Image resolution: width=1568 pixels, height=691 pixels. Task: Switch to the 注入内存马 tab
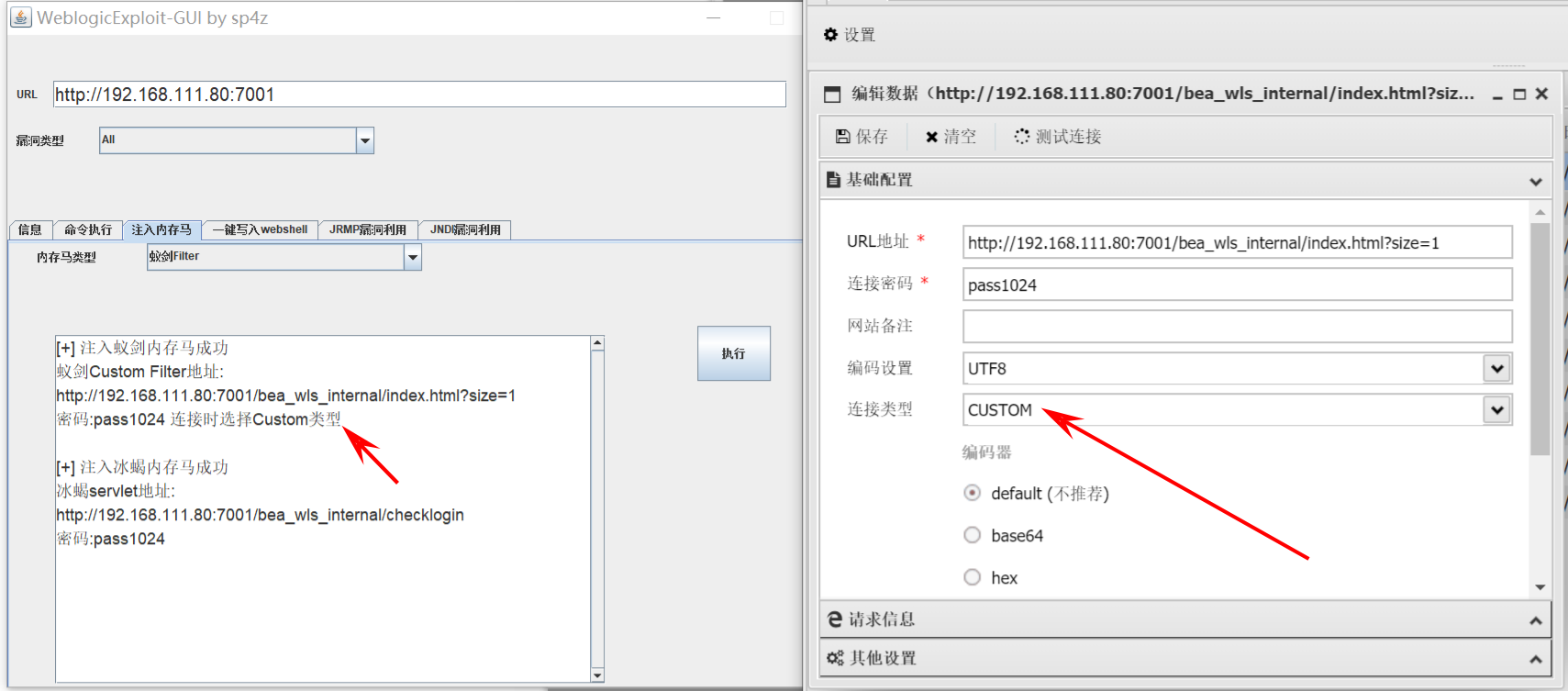click(161, 229)
